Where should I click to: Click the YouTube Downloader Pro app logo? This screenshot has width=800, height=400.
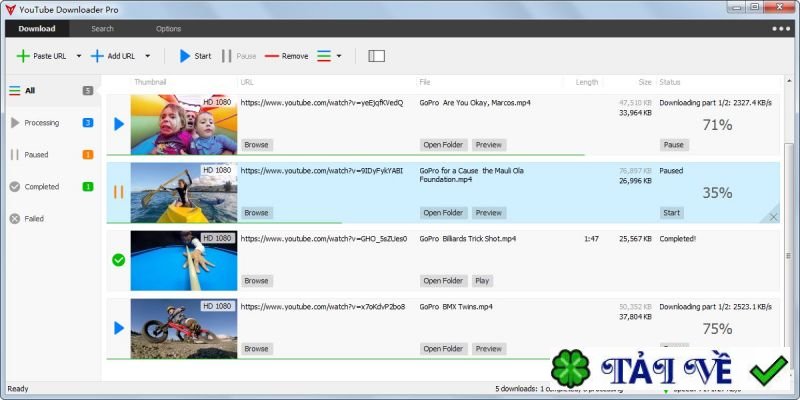[10, 10]
